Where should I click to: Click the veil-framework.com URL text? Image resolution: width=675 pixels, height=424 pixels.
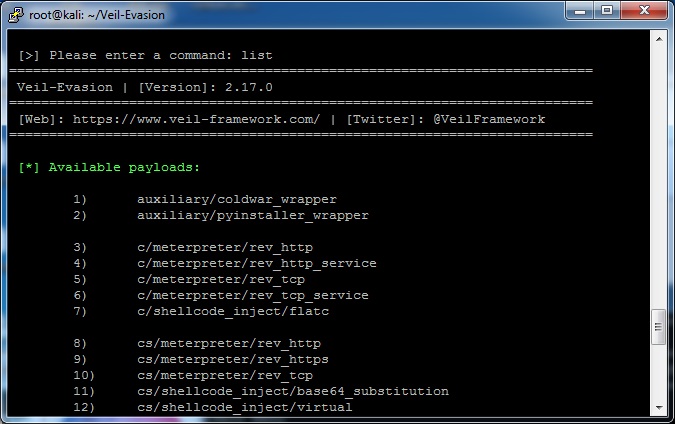coord(196,119)
